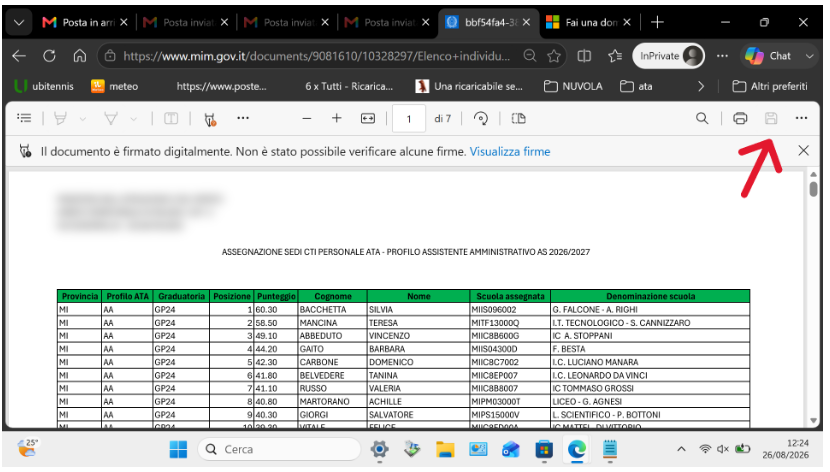Open the 6 x Tutti - Ricarica bookmark
The width and height of the screenshot is (830, 472).
click(x=349, y=86)
